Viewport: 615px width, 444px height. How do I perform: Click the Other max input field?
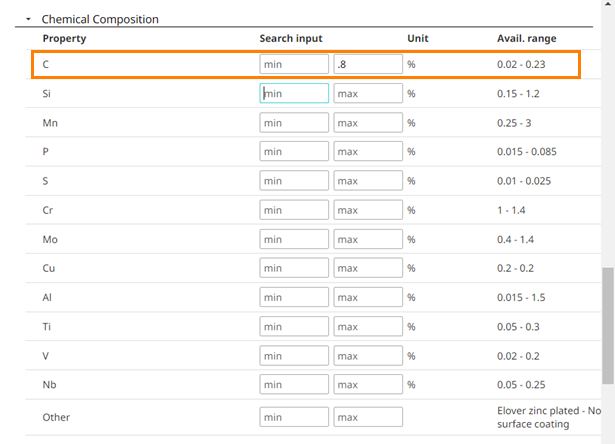[x=368, y=416]
